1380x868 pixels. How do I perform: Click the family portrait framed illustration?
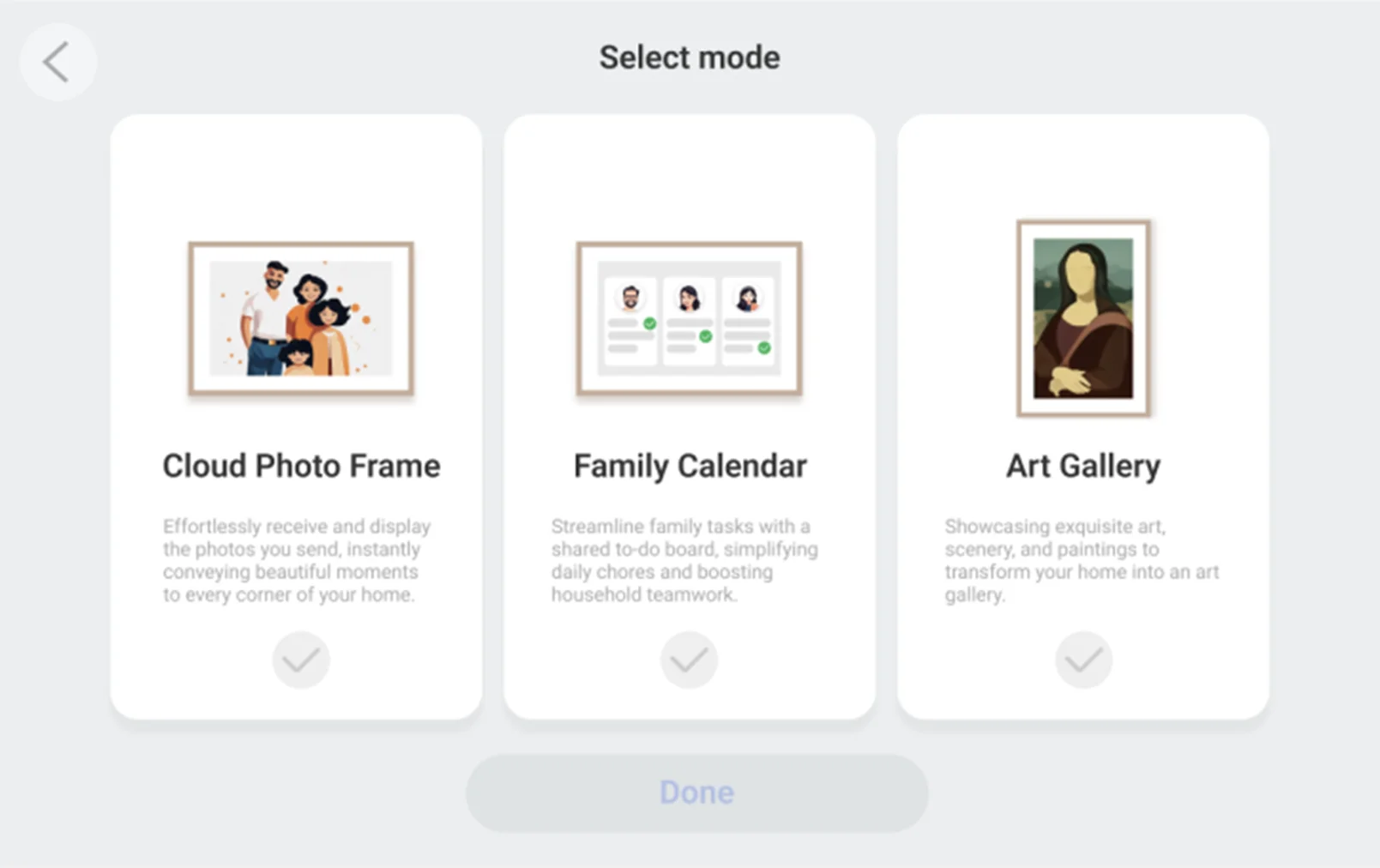(301, 318)
